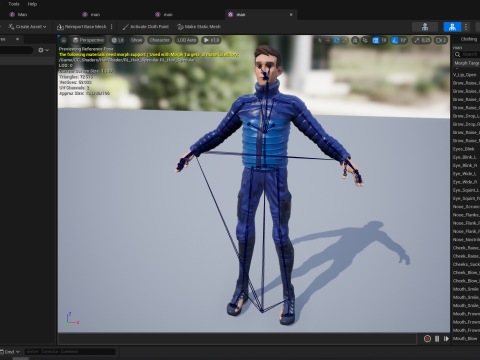
Task: Open the viewport options hamburger menu
Action: pos(63,40)
